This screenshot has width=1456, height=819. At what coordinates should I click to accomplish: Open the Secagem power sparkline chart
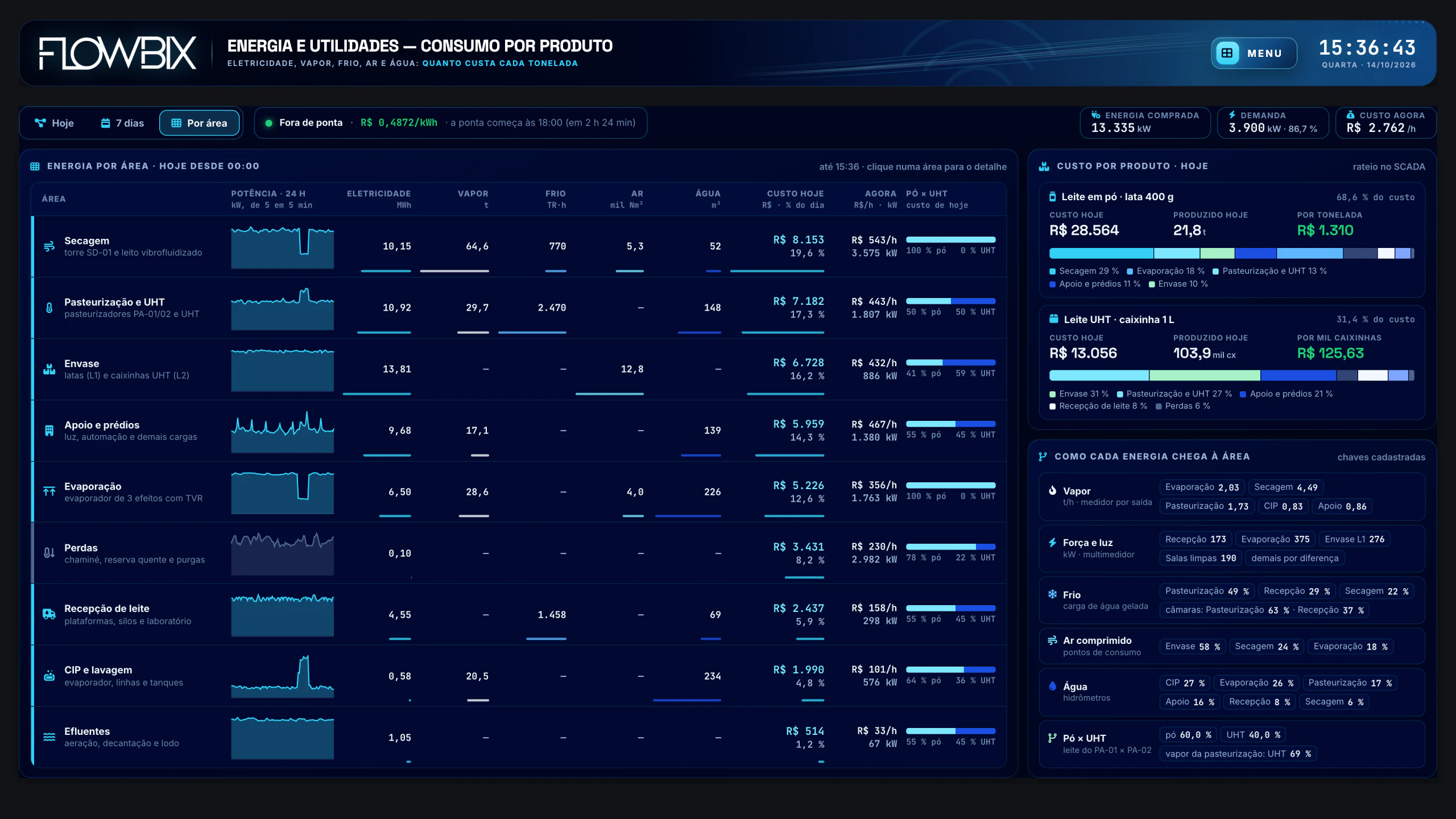pyautogui.click(x=282, y=247)
